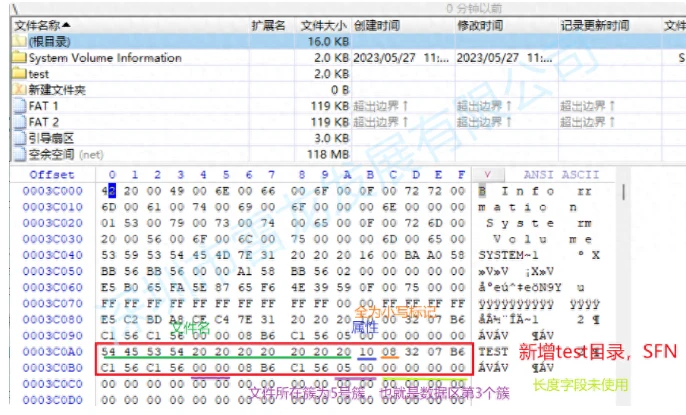686x415 pixels.
Task: Click the 扩展名 column header
Action: click(x=268, y=25)
